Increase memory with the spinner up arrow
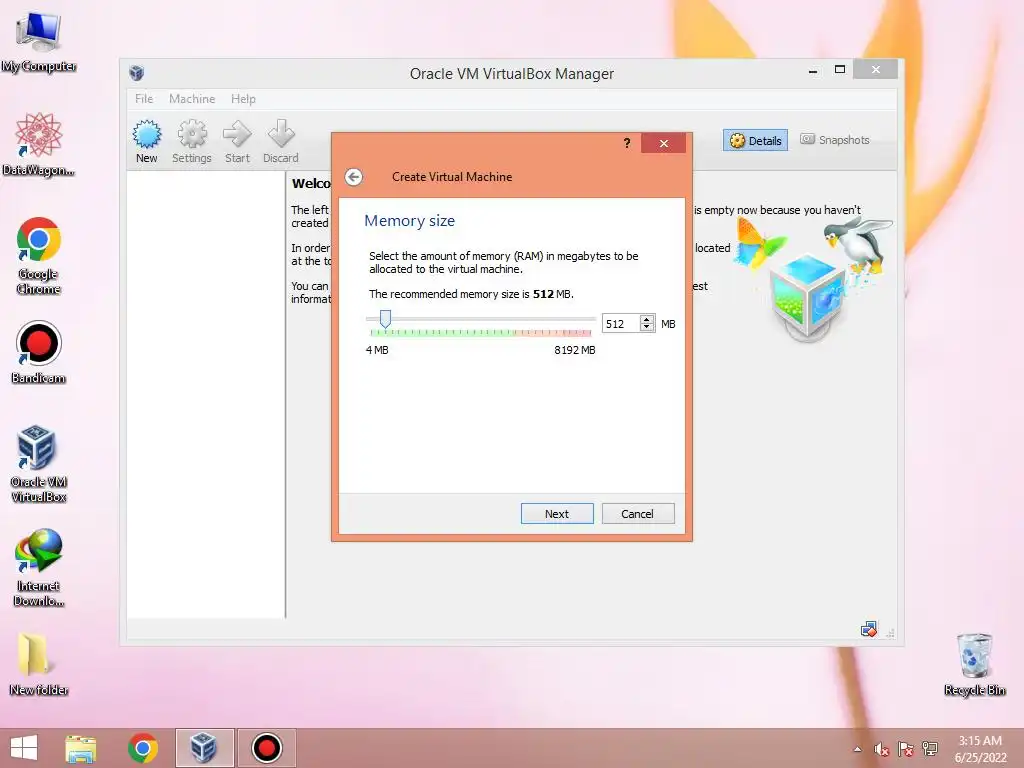Viewport: 1024px width, 768px height. pyautogui.click(x=647, y=319)
